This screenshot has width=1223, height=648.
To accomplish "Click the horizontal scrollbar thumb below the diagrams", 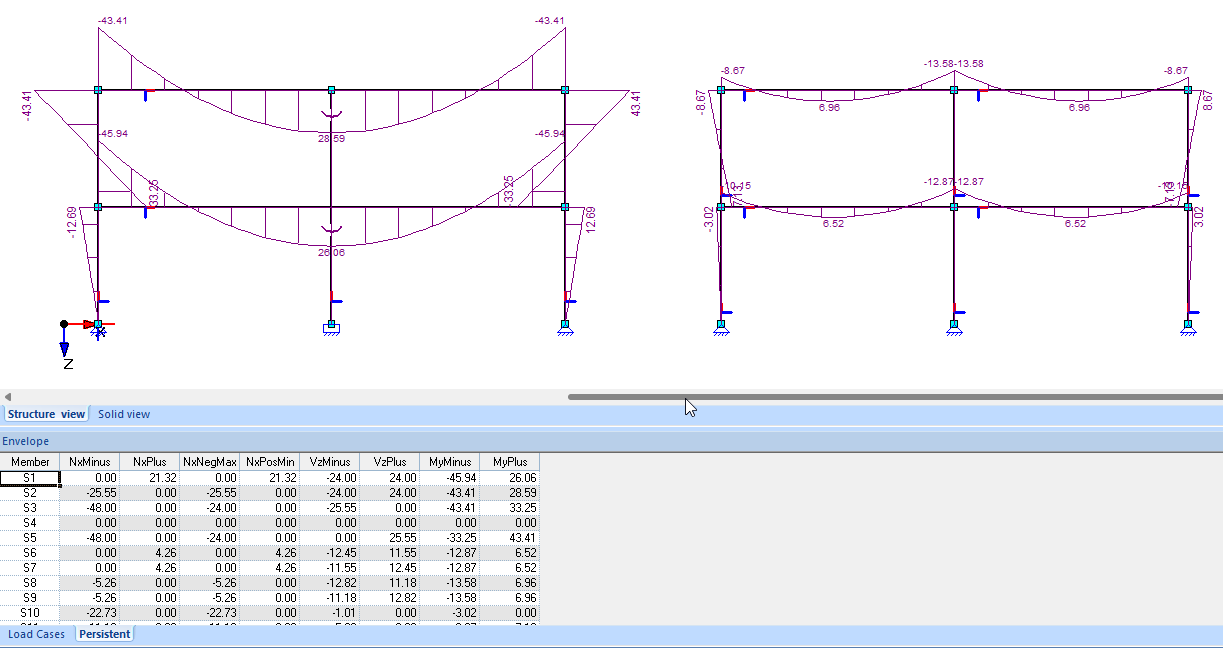I will 895,397.
